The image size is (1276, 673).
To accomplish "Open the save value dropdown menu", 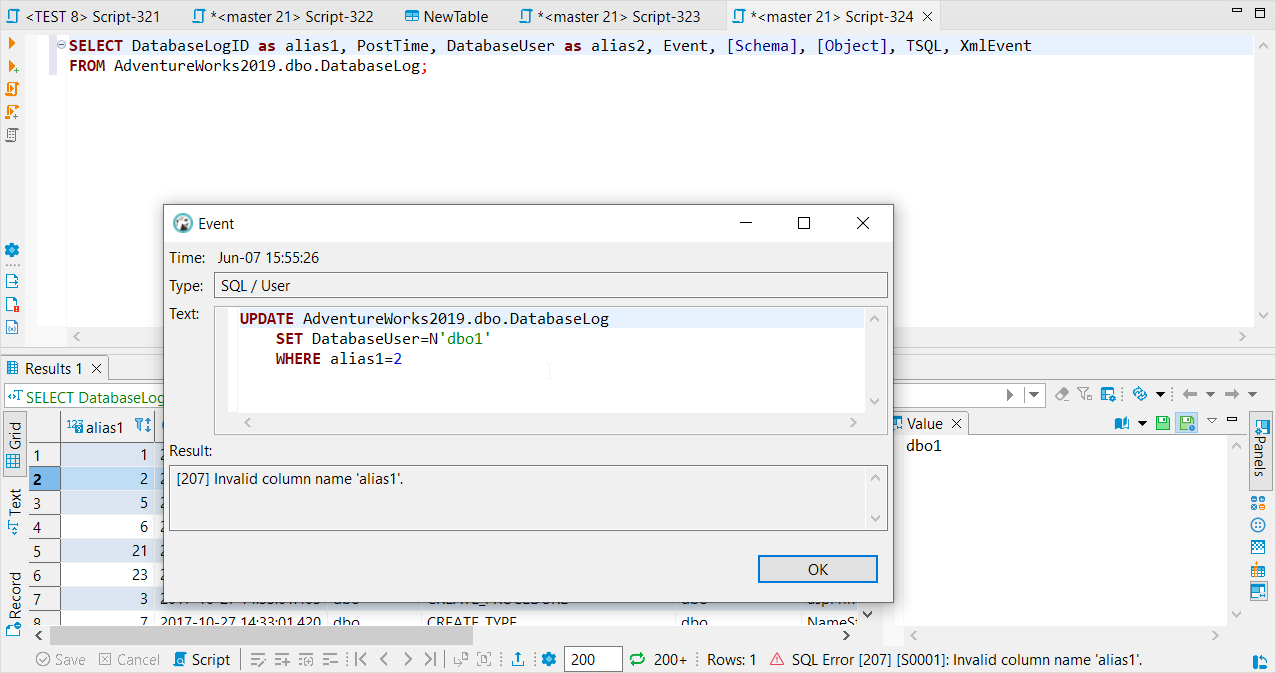I will tap(1143, 422).
